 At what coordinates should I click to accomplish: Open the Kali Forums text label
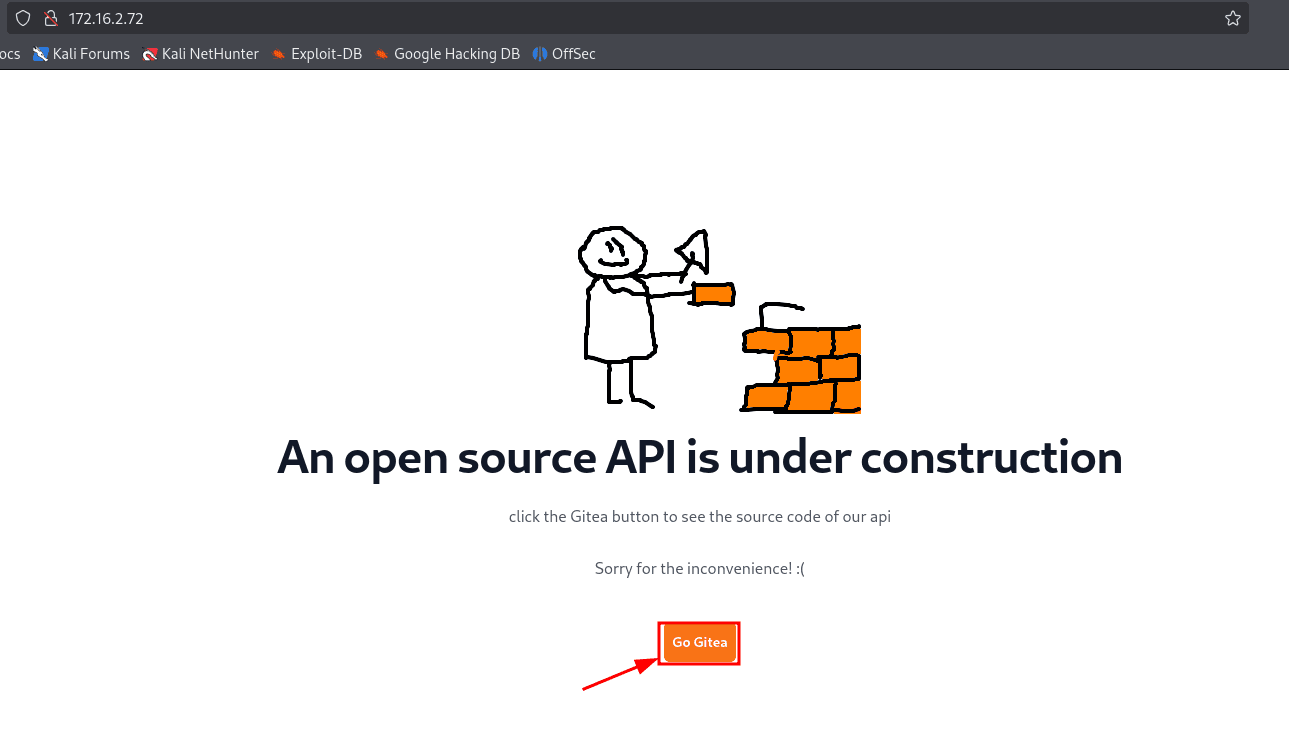pos(91,54)
